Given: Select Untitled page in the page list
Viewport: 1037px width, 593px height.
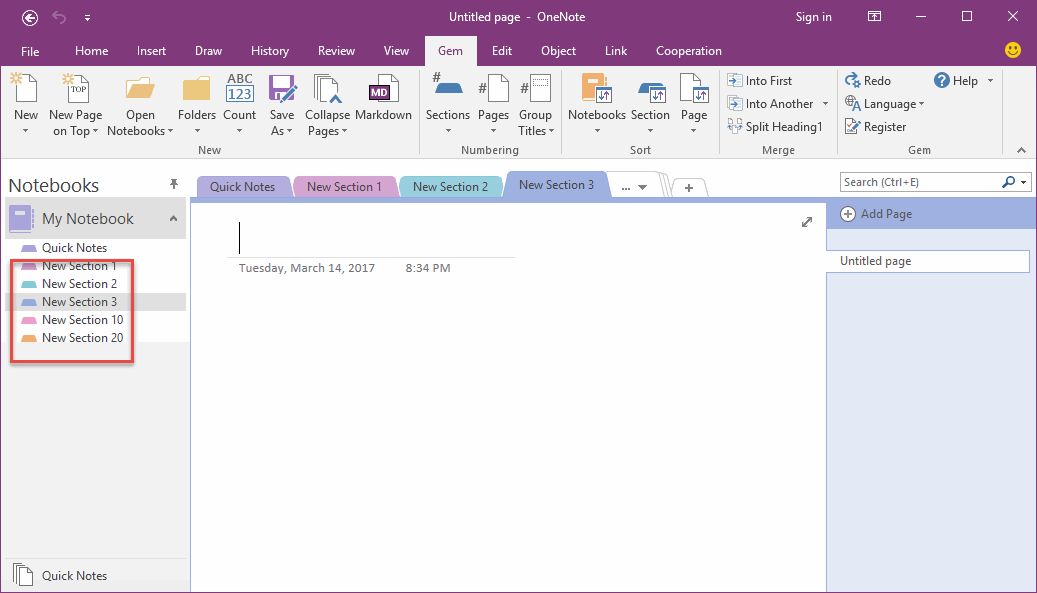Looking at the screenshot, I should click(928, 261).
